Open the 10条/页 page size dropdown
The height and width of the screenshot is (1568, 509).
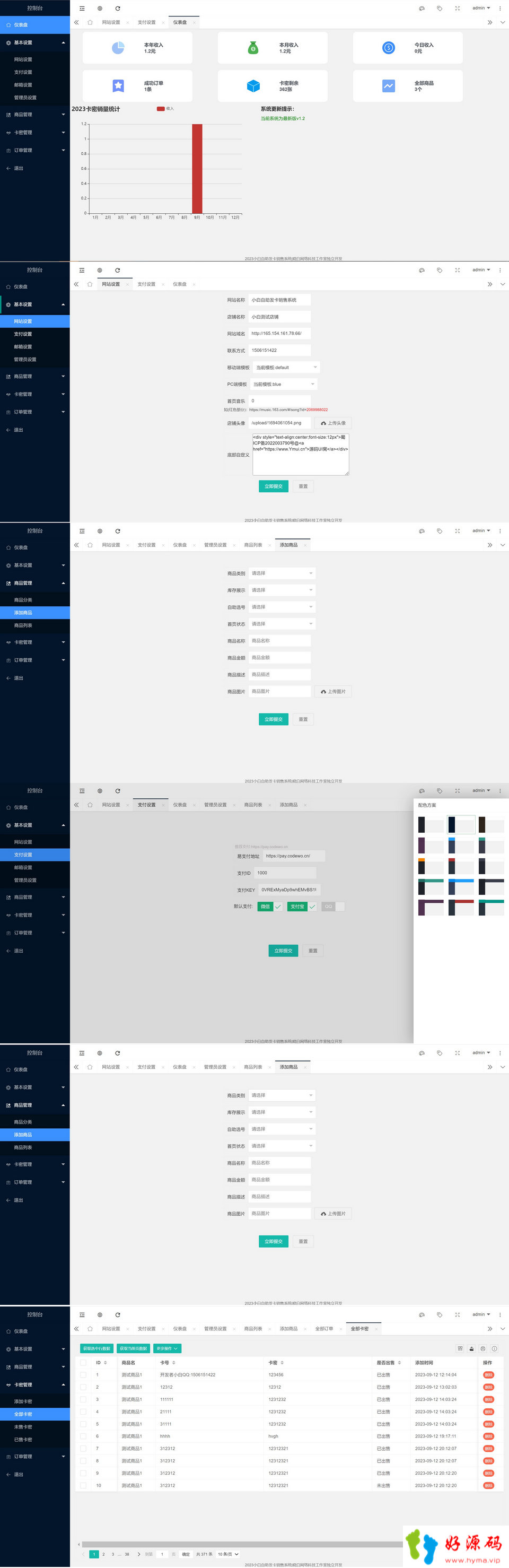coord(228,1554)
